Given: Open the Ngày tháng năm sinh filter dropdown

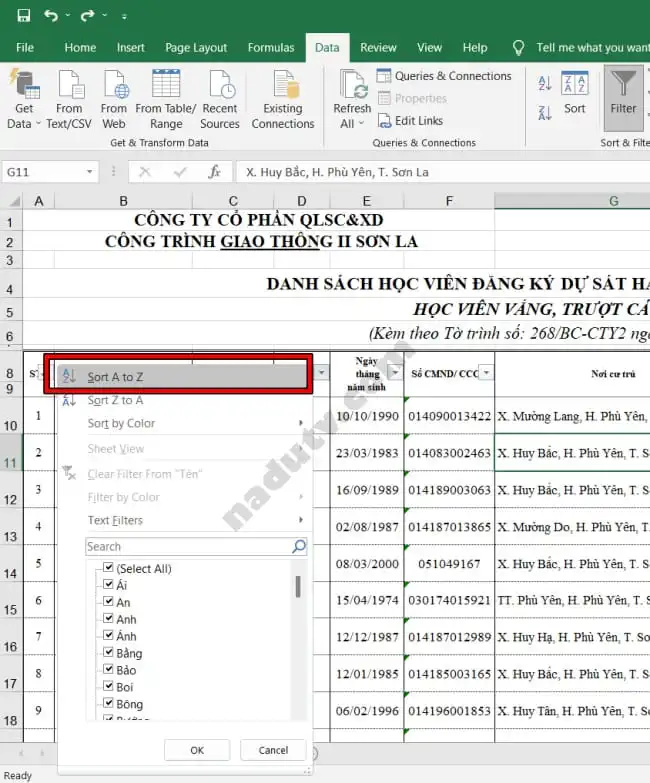Looking at the screenshot, I should click(x=395, y=373).
